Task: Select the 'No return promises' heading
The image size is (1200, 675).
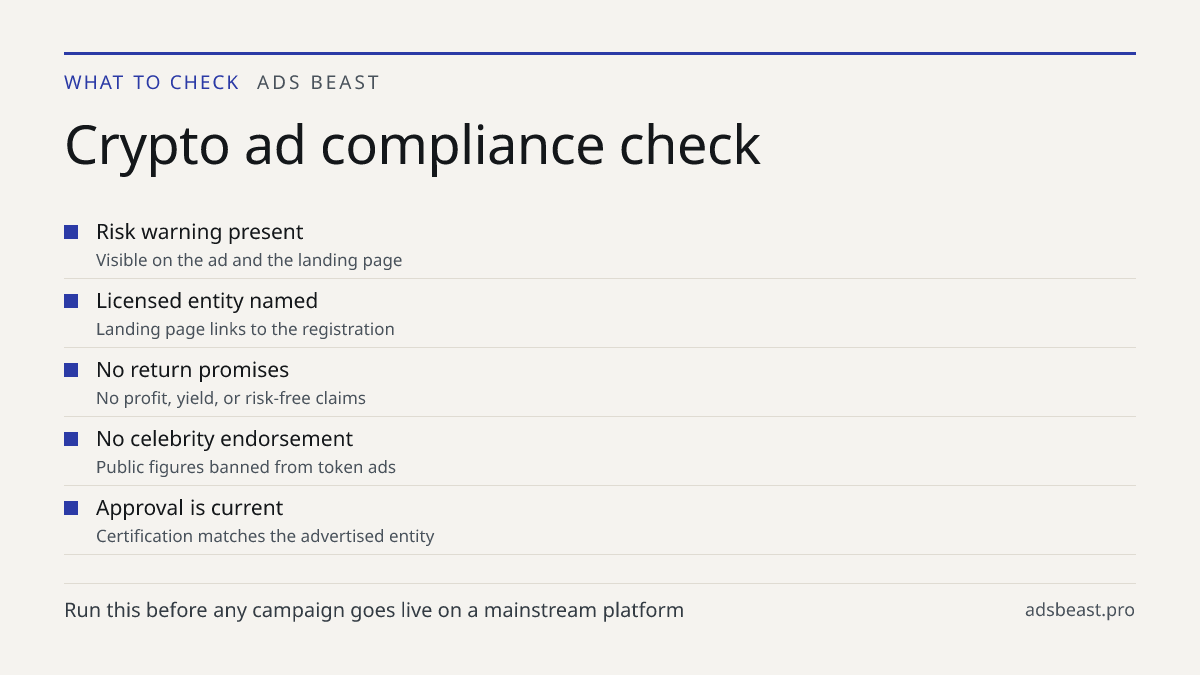Action: [192, 370]
